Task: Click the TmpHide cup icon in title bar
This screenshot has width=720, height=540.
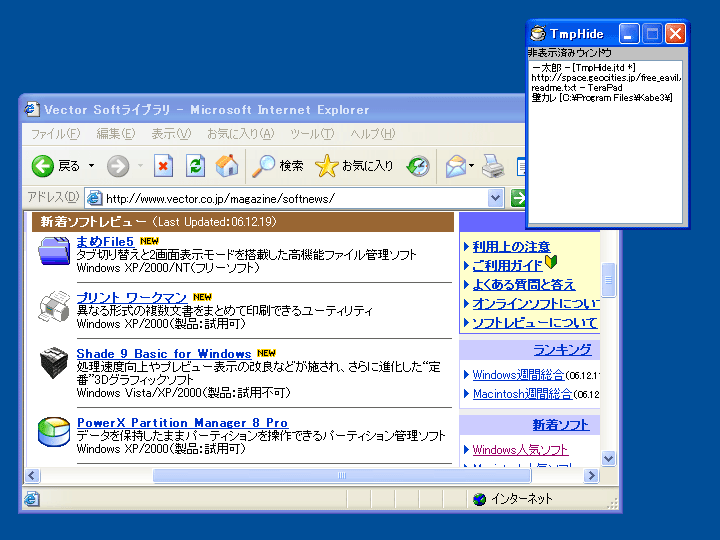Action: pos(538,34)
